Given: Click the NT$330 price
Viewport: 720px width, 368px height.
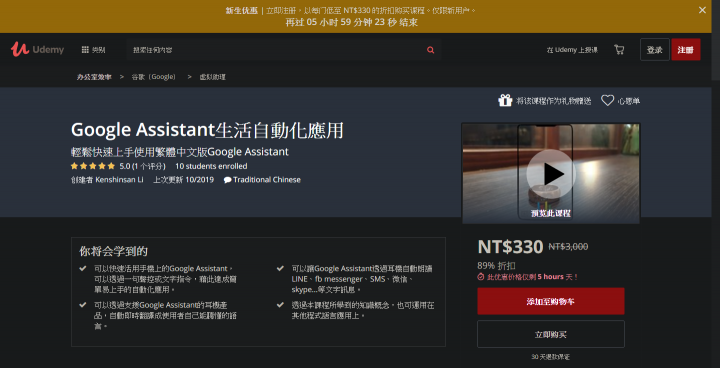Looking at the screenshot, I should 510,247.
